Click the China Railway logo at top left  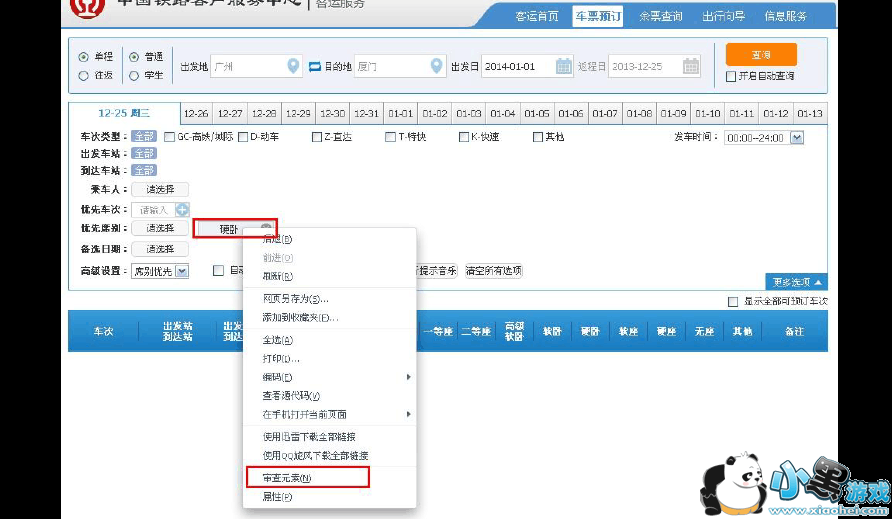pos(87,7)
